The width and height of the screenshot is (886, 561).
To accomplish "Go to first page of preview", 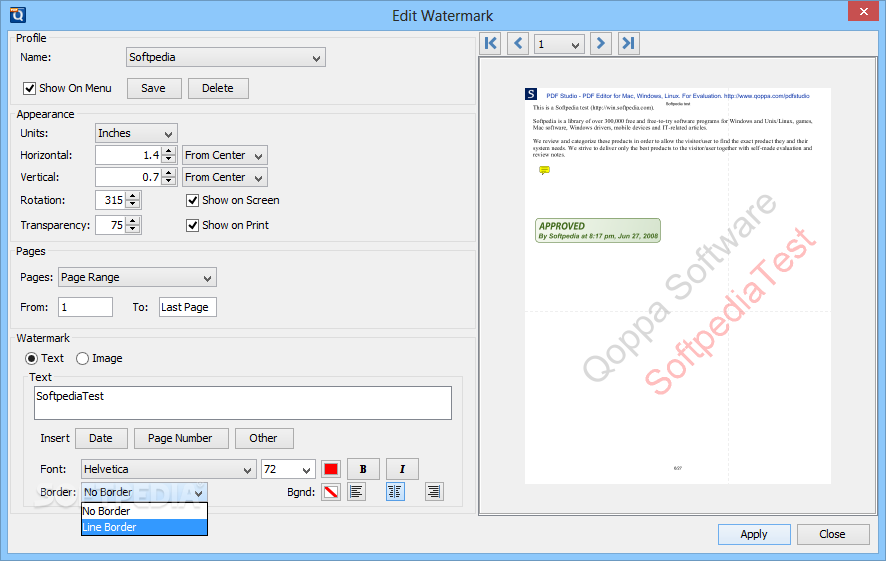I will coord(490,44).
